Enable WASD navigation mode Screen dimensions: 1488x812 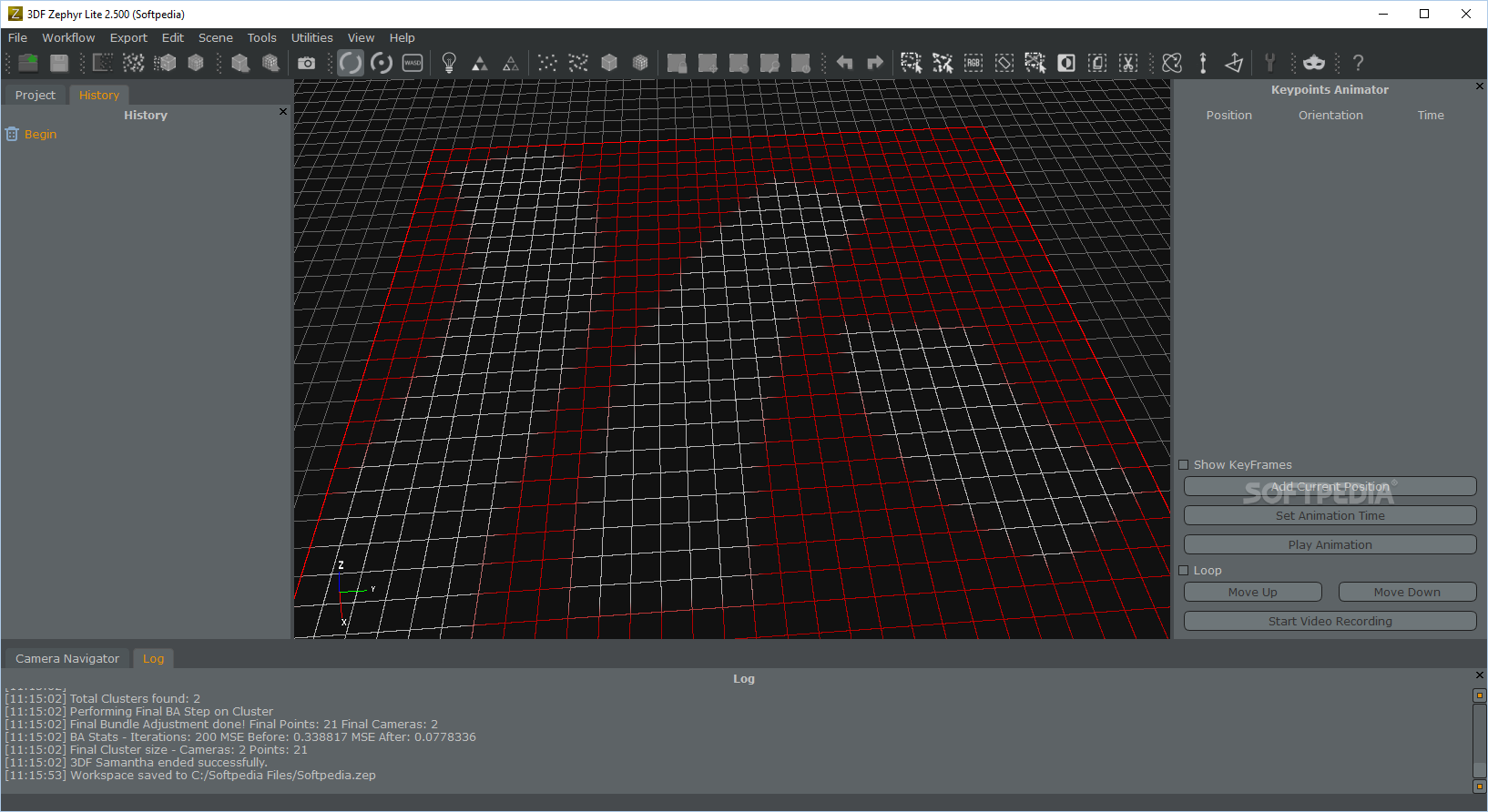click(413, 63)
